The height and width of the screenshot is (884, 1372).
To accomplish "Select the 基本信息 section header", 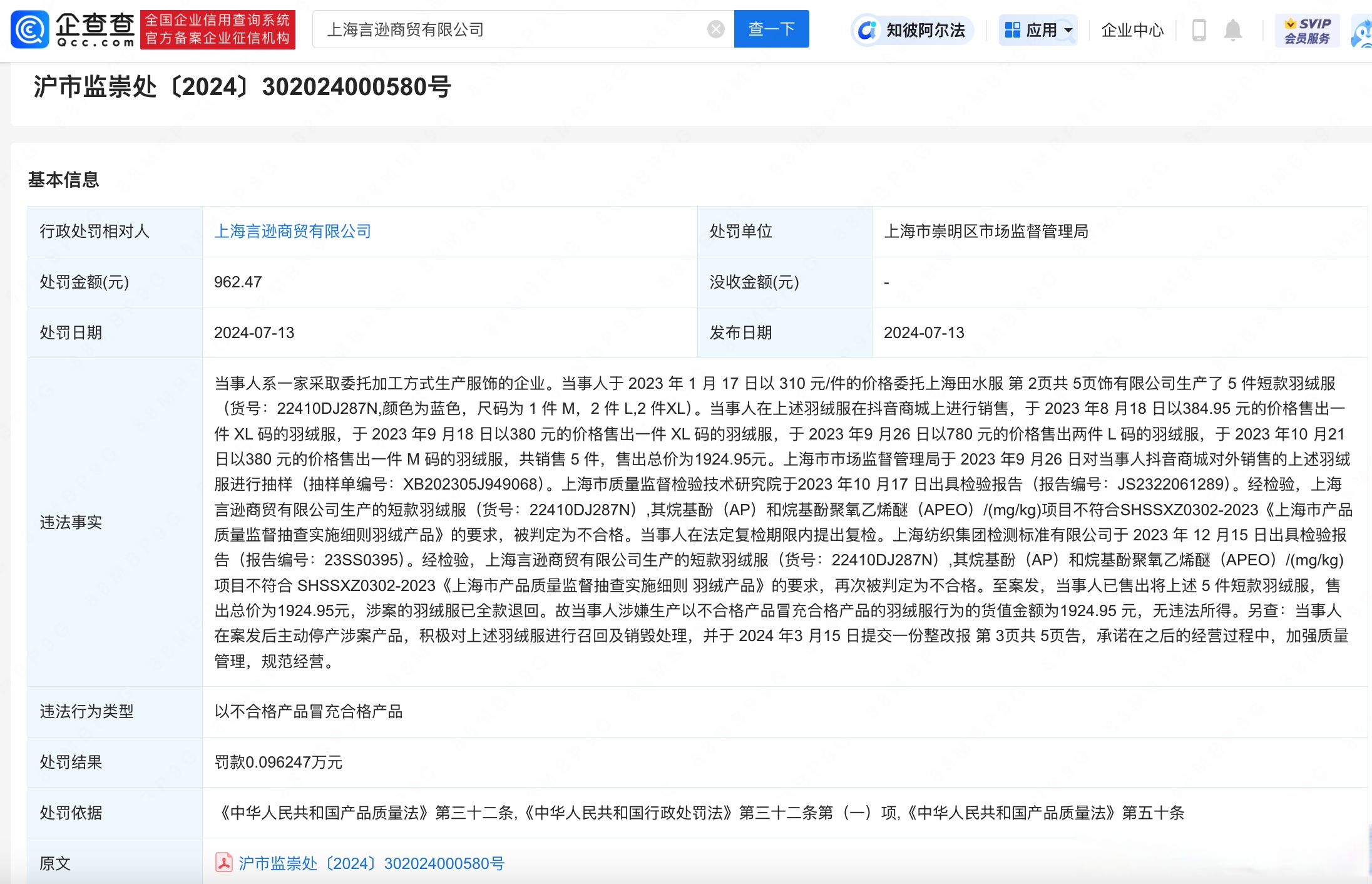I will tap(64, 180).
